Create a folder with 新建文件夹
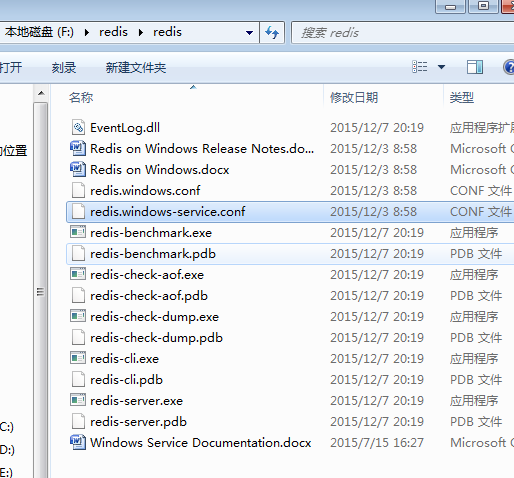 (136, 68)
